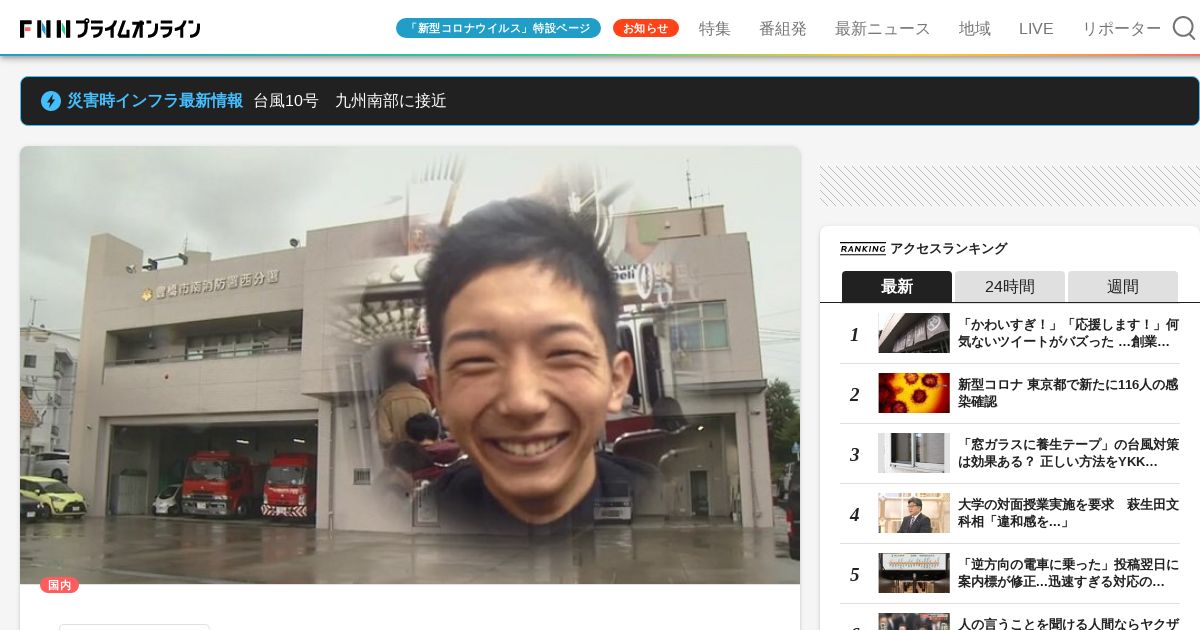Switch to the 24時間 ranking tab
Screen dimensions: 1200x630
click(x=1010, y=286)
